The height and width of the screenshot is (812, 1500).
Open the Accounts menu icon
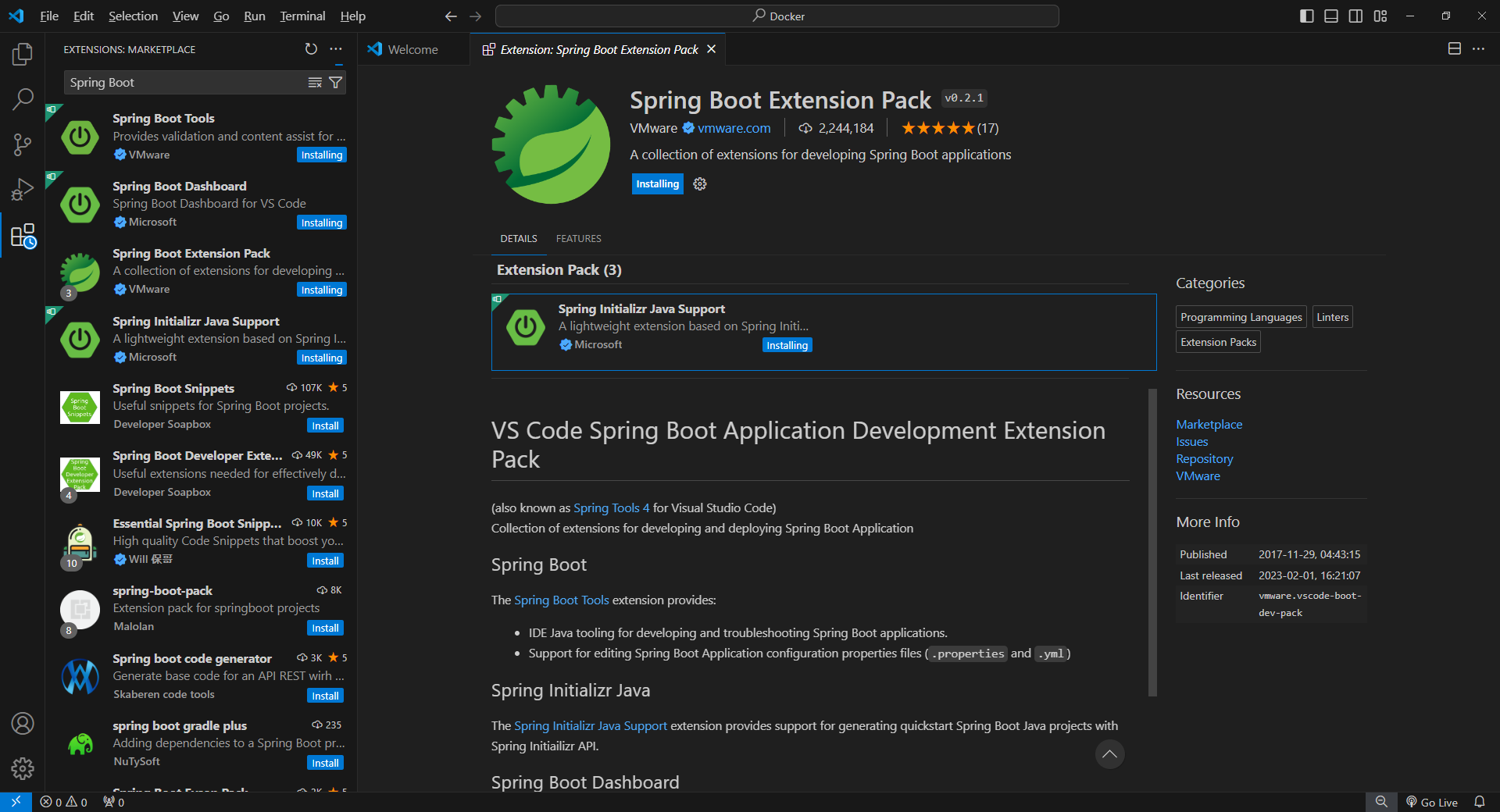(x=23, y=724)
